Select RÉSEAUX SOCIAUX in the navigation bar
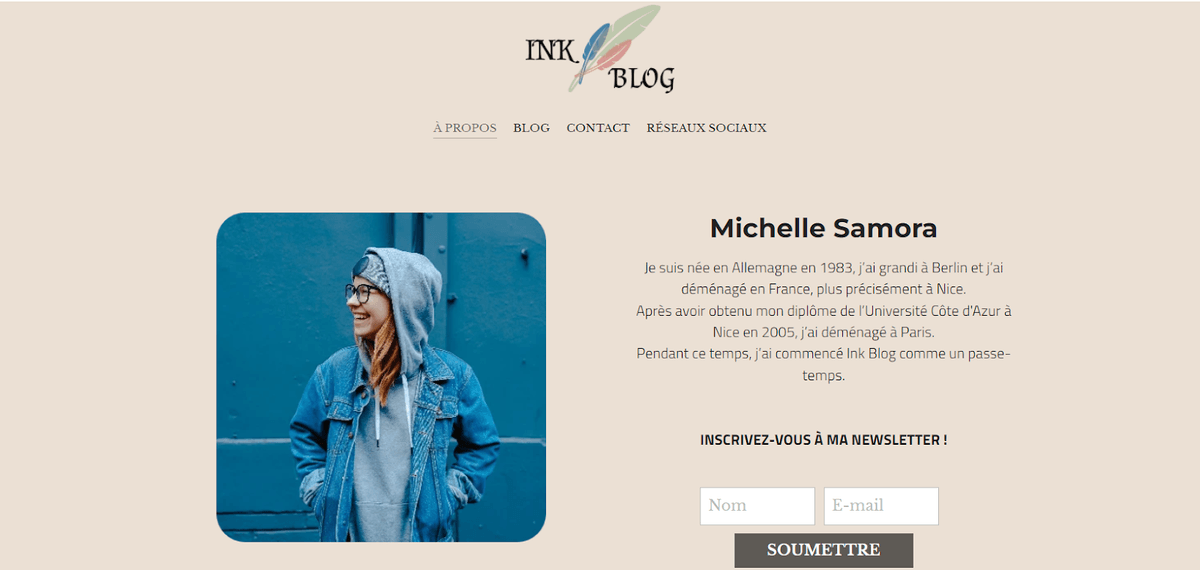The height and width of the screenshot is (570, 1200). pos(706,128)
